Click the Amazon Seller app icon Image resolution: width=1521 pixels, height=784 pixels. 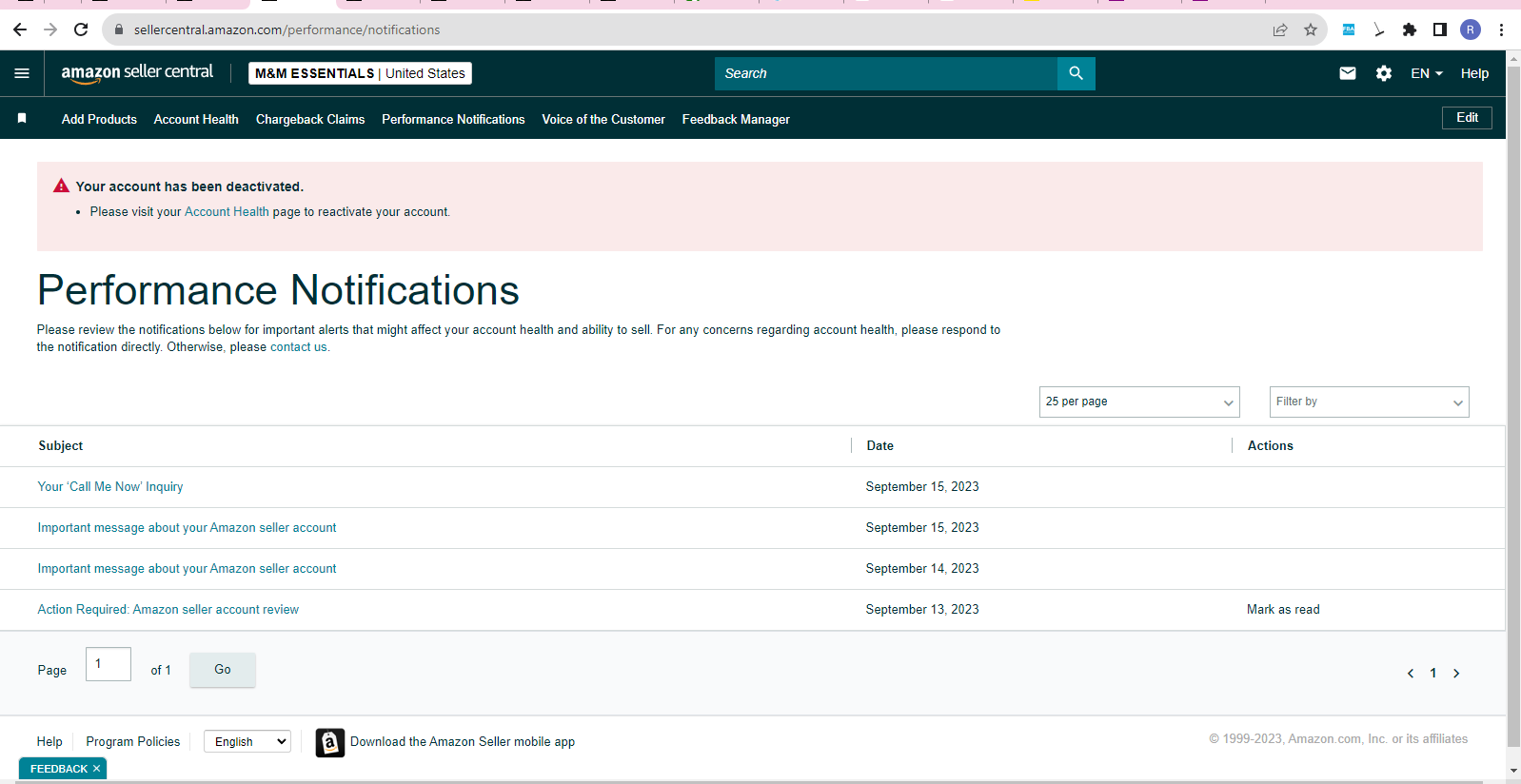click(330, 742)
